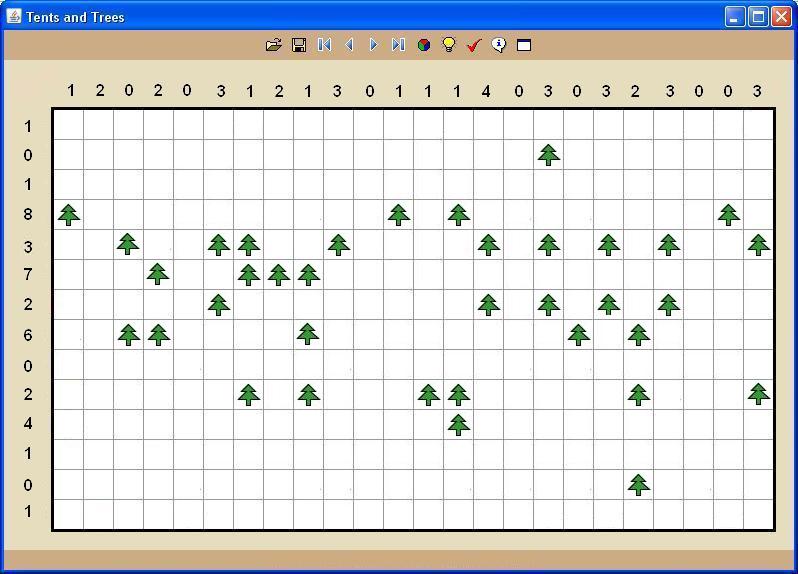Click the light bulb hint icon
Viewport: 798px width, 574px height.
pos(449,45)
